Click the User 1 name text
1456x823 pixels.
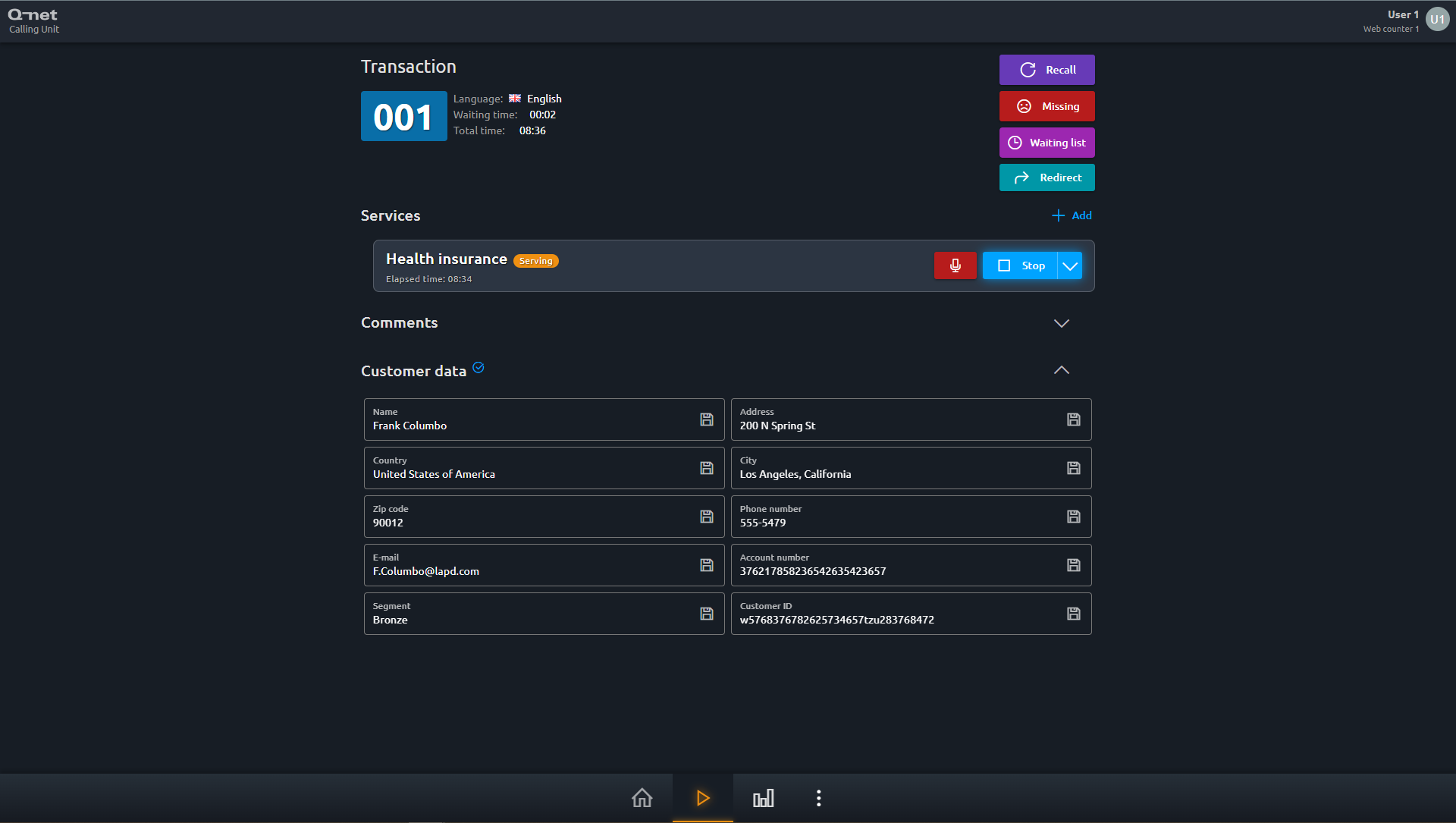pos(1403,14)
